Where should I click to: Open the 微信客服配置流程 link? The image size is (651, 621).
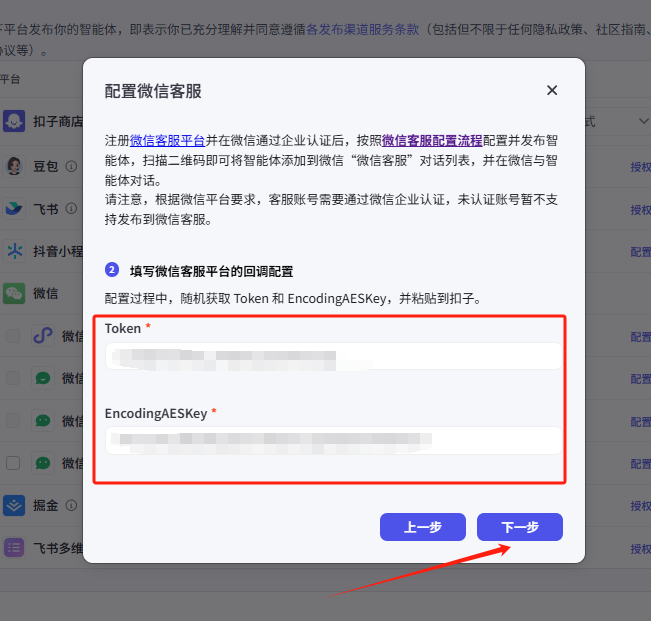(432, 141)
